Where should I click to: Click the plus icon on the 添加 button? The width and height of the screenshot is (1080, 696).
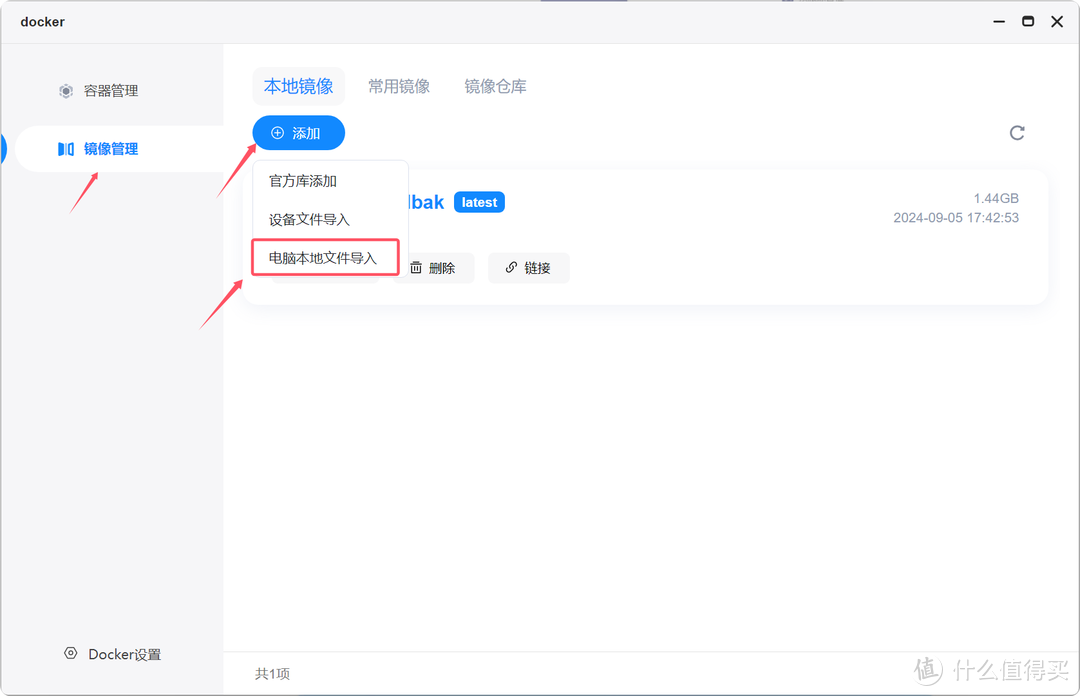(277, 132)
